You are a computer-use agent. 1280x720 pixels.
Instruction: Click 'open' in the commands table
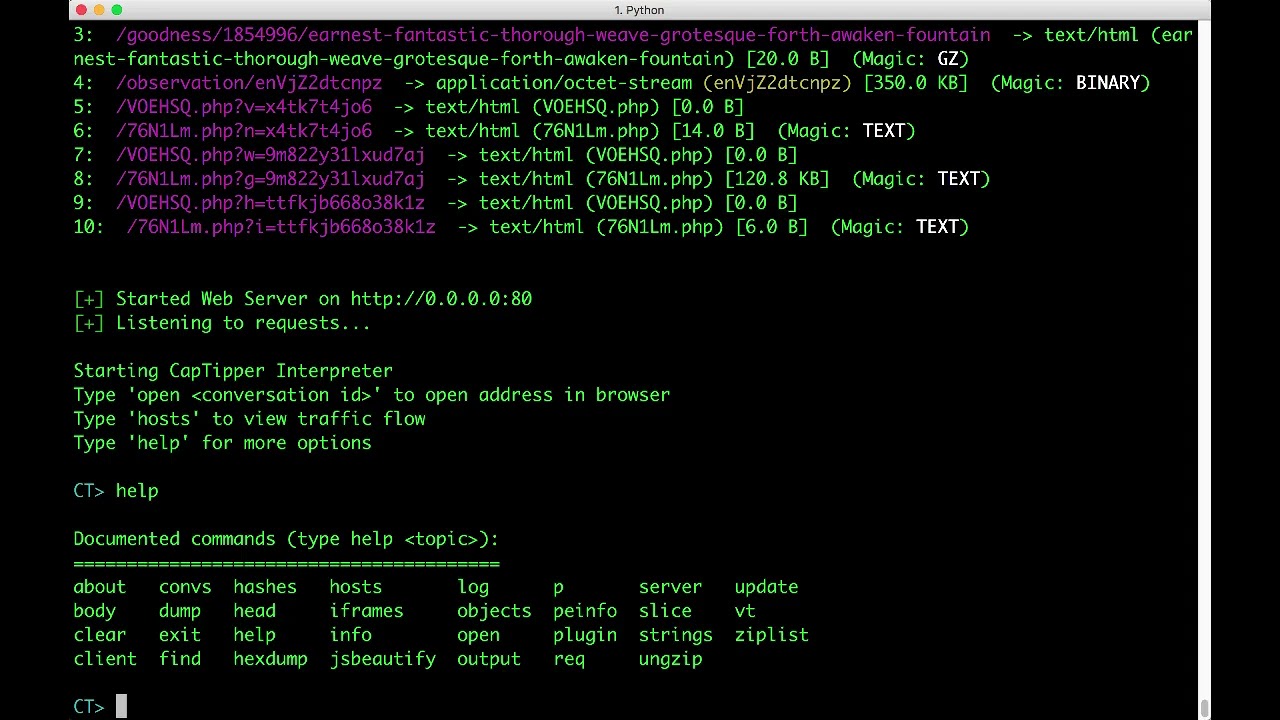[478, 635]
